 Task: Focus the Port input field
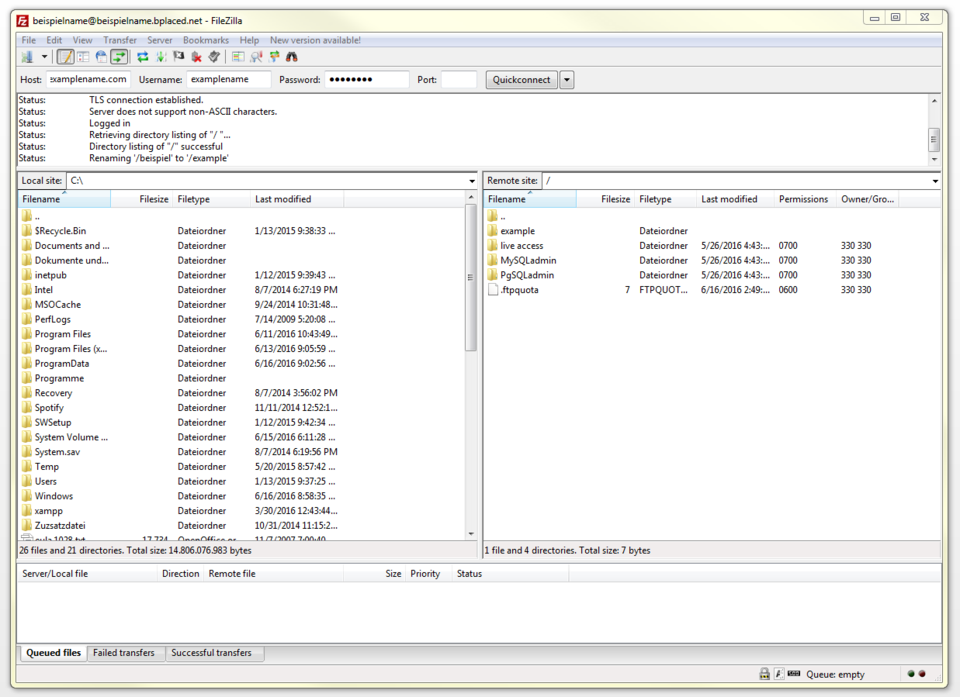[x=459, y=80]
